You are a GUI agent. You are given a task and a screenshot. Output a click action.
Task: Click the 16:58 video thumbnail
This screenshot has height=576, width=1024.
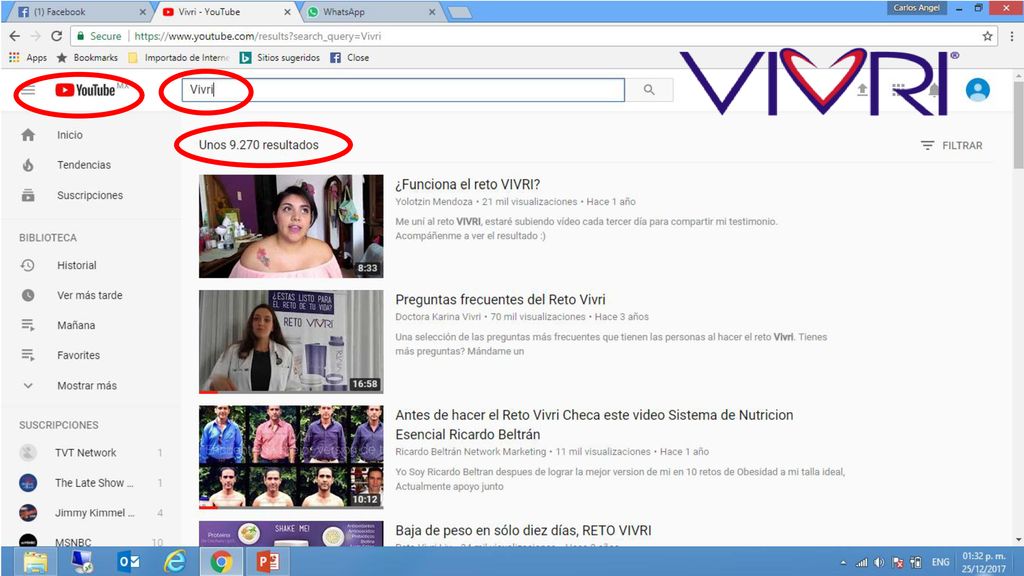click(x=291, y=342)
